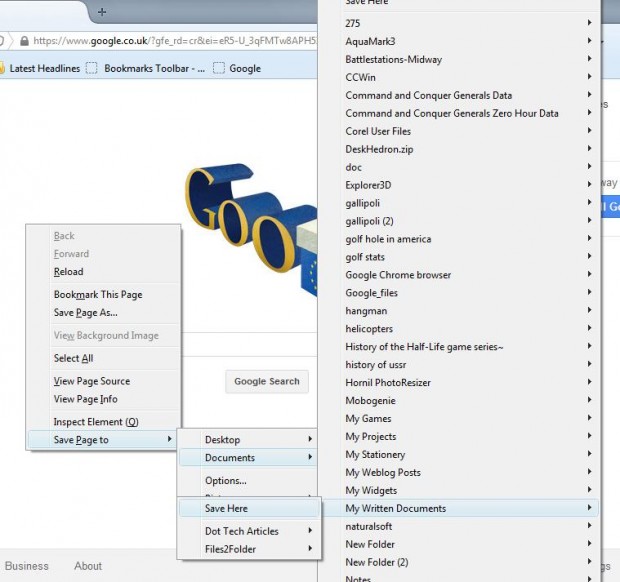Select the My Games folder
The width and height of the screenshot is (620, 582).
coord(459,419)
